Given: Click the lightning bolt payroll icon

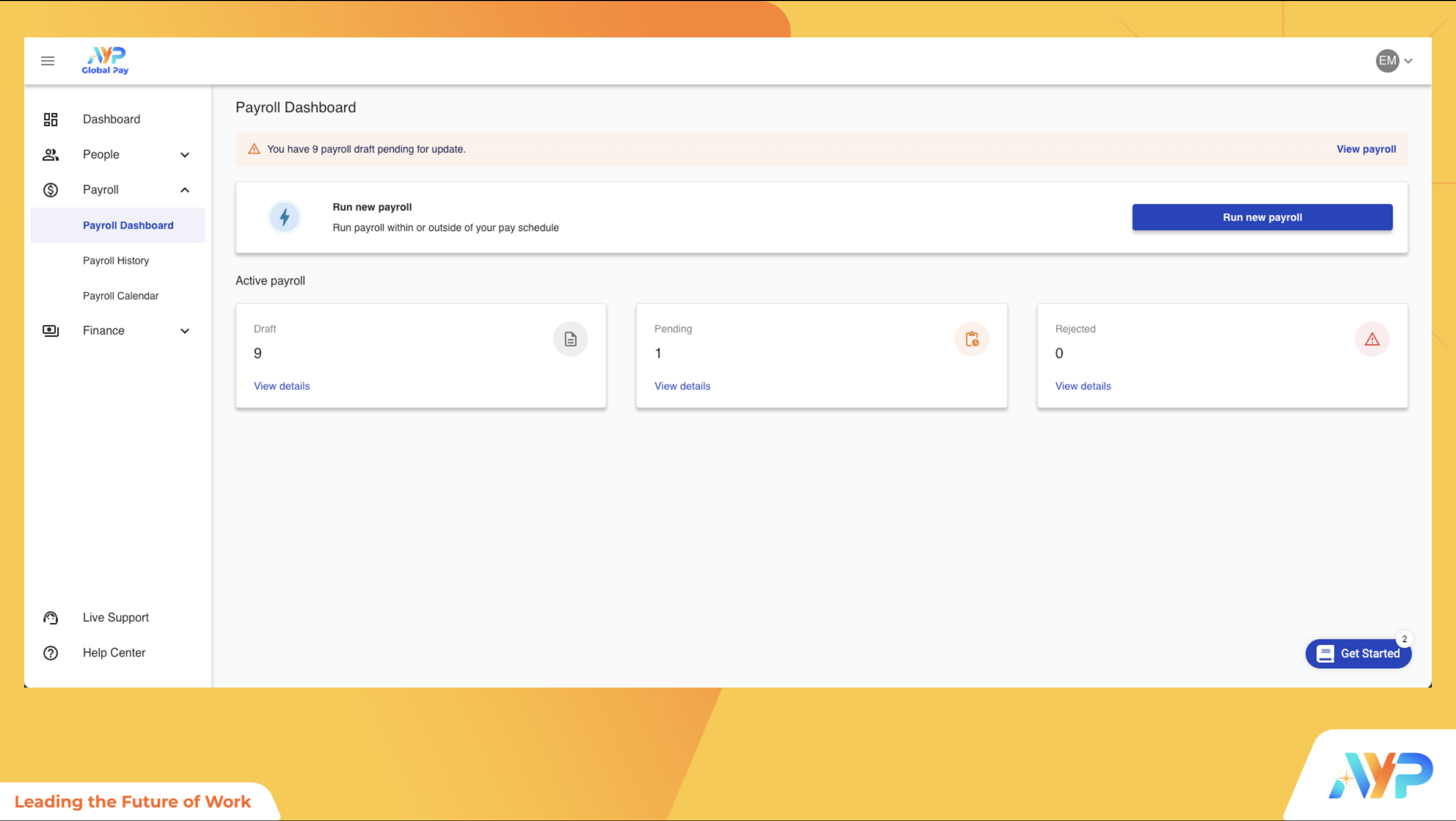Looking at the screenshot, I should pos(284,217).
